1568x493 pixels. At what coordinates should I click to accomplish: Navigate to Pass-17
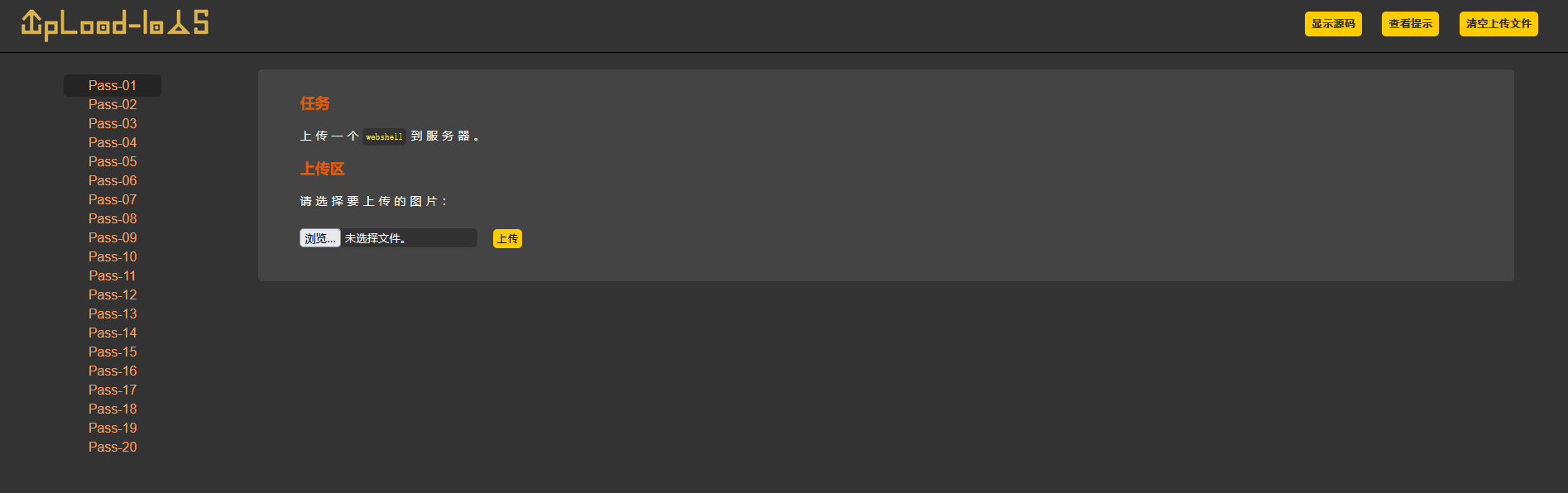pyautogui.click(x=113, y=390)
